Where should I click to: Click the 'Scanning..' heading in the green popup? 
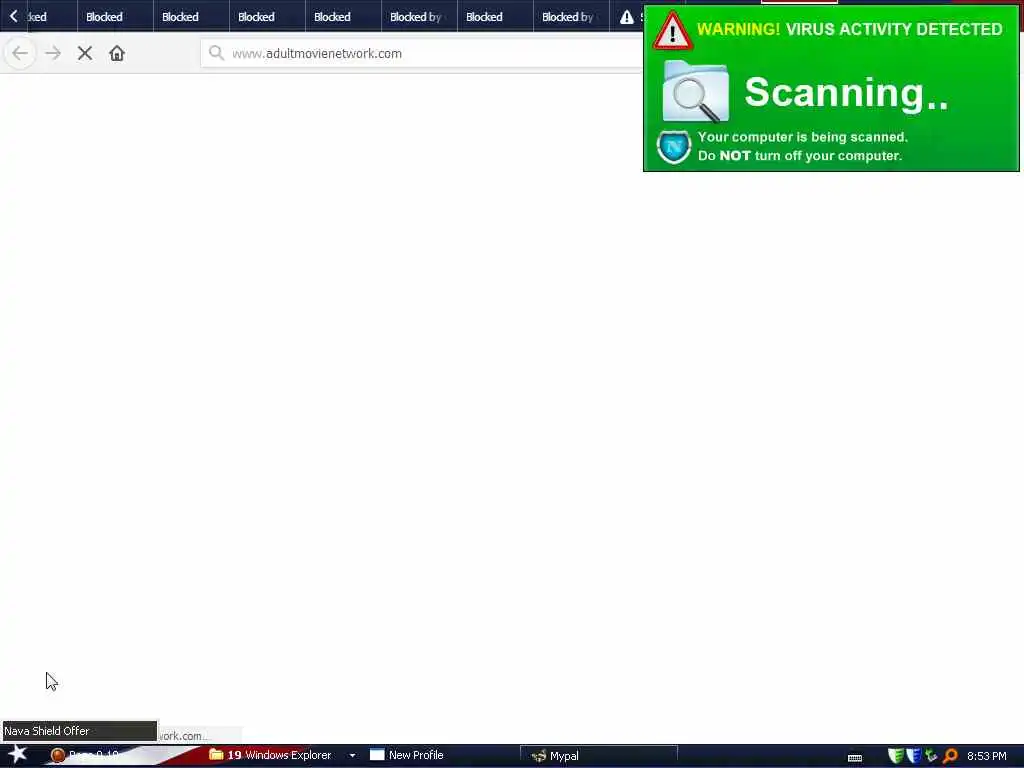pos(846,93)
